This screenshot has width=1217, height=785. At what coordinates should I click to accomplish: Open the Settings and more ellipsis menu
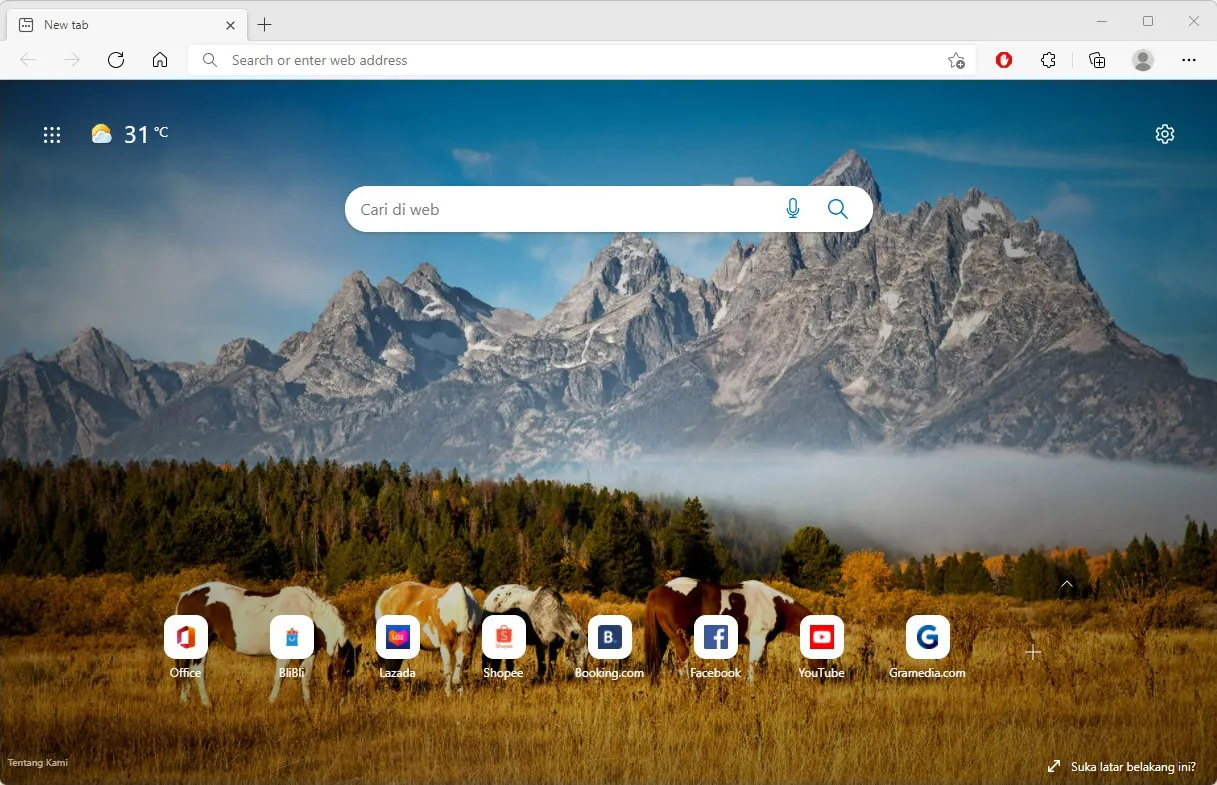click(x=1189, y=60)
